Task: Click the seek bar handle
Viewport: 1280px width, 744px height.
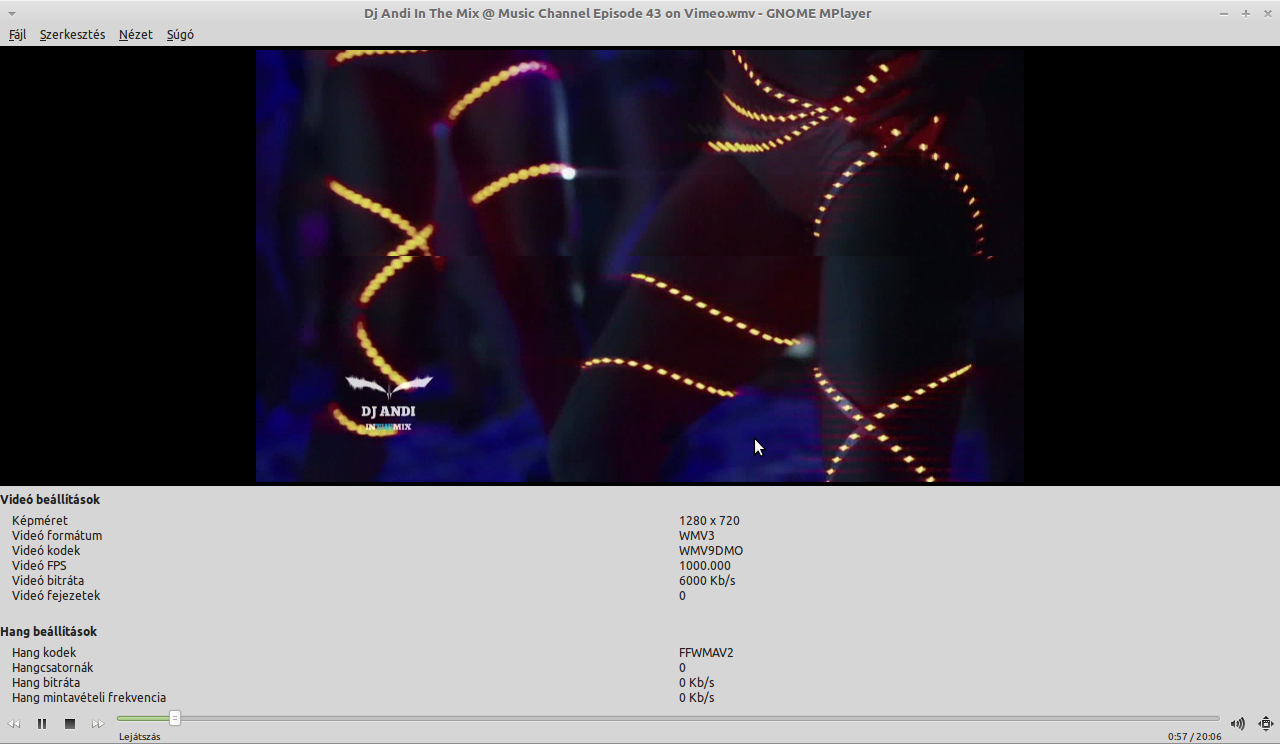Action: coord(175,718)
